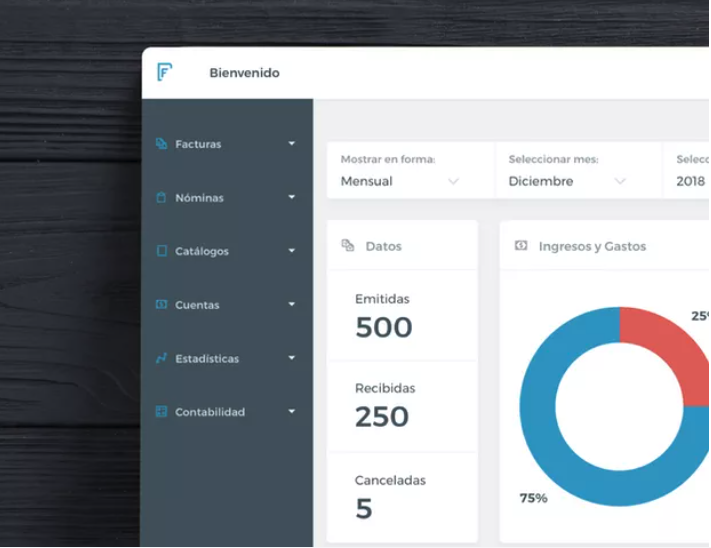Expand the Contabilidad submenu arrow
Screen dimensions: 711x548
[x=292, y=412]
